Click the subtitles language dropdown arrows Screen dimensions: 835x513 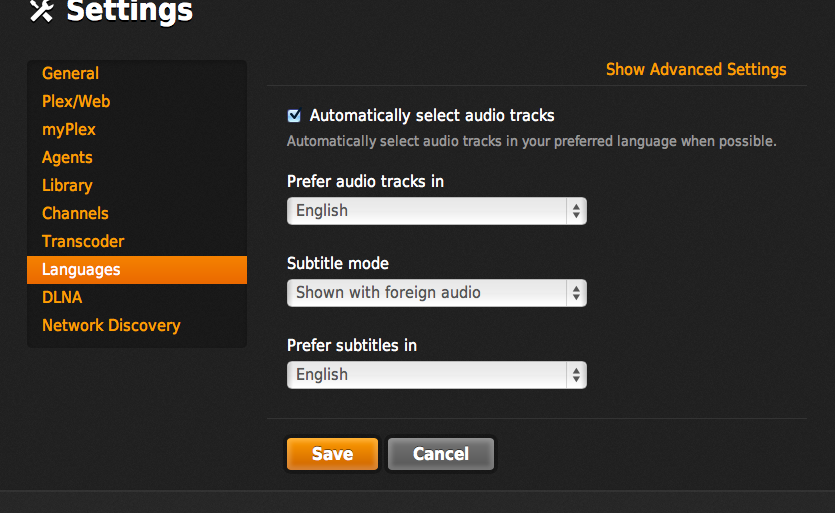pos(576,375)
